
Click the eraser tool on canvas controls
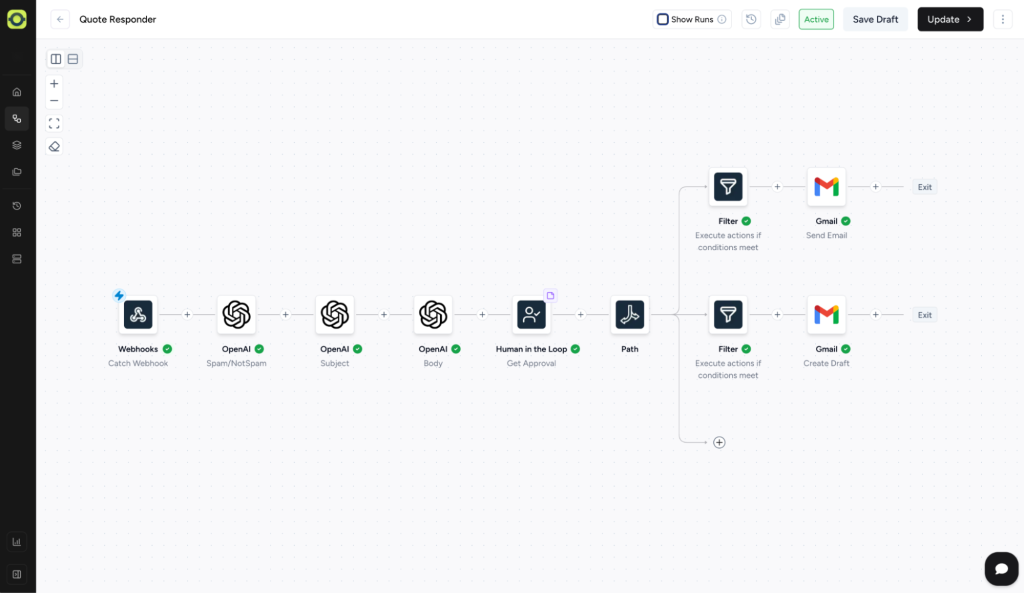[54, 146]
